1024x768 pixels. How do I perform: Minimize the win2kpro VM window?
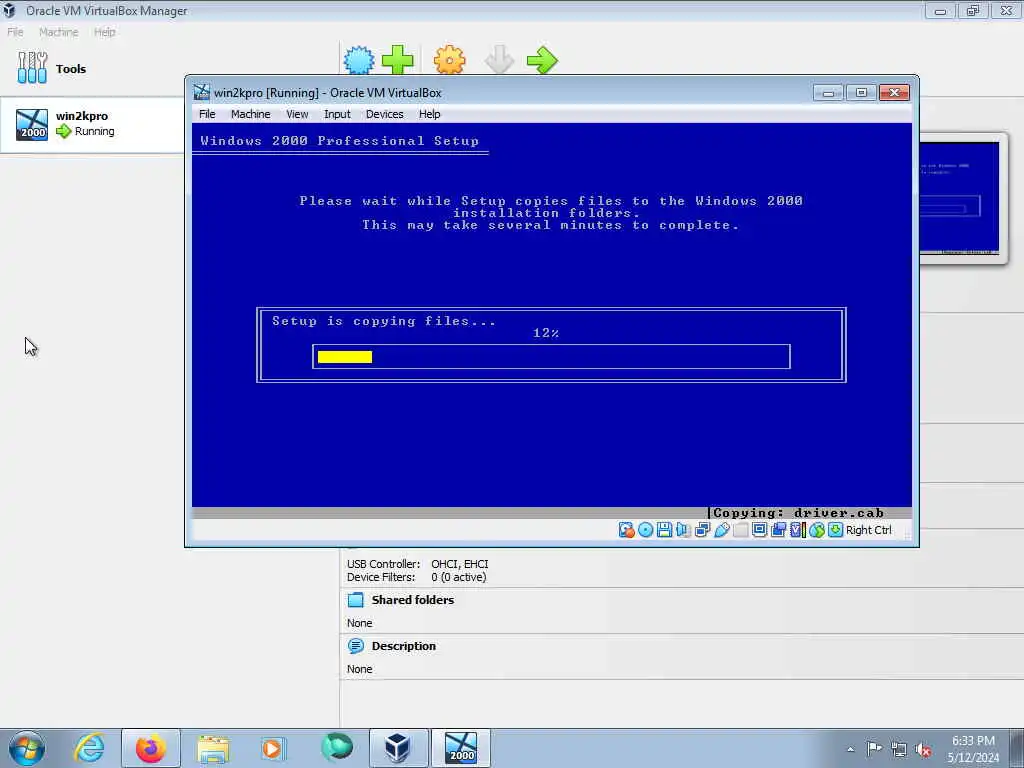[828, 93]
